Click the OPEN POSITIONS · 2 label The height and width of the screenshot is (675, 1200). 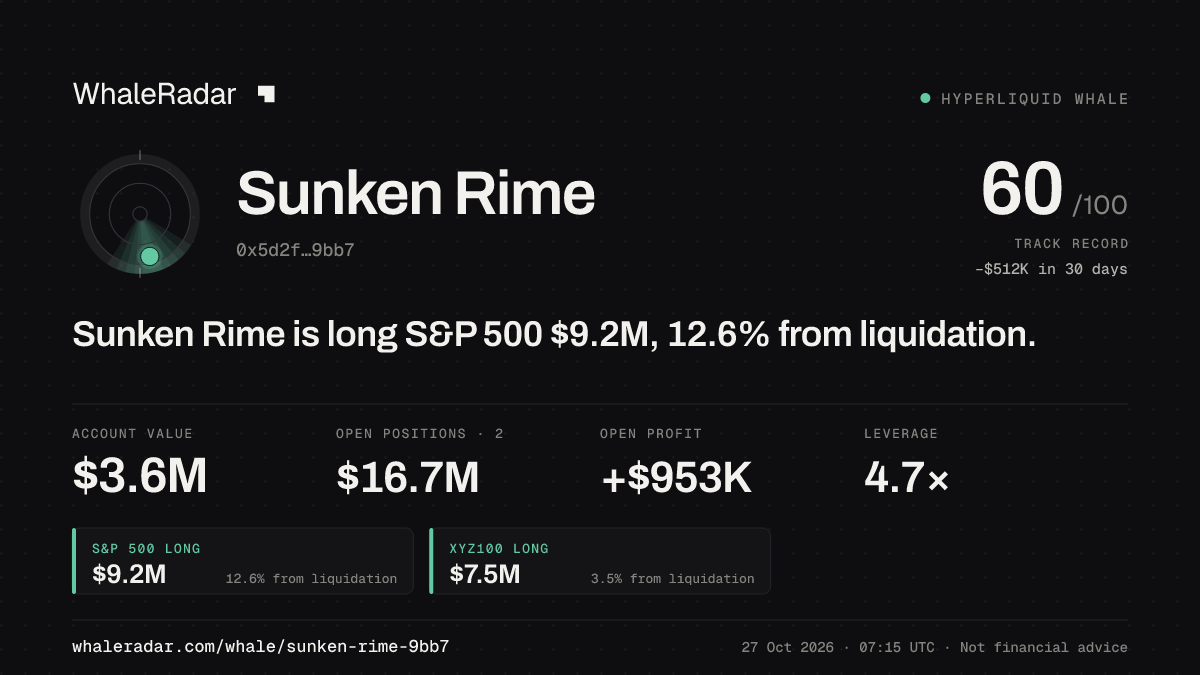click(420, 434)
